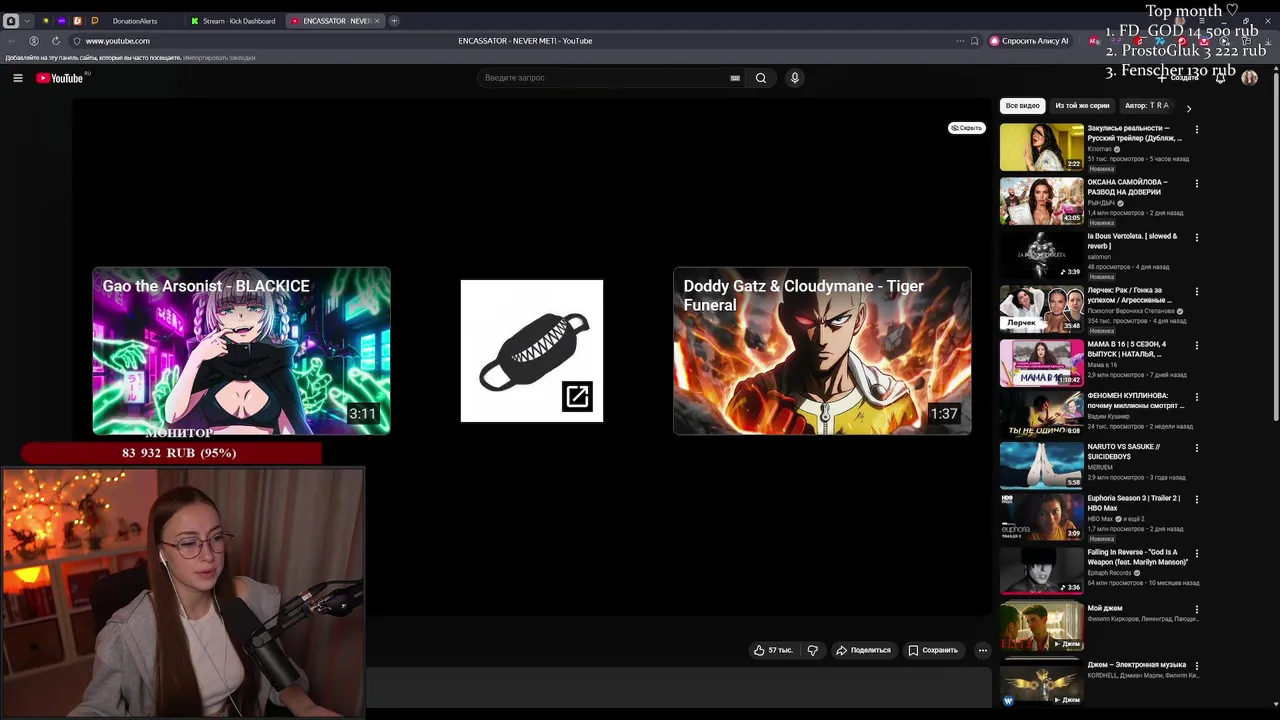Click the Yandex browser logo button
Image resolution: width=1280 pixels, height=720 pixels.
tap(11, 20)
